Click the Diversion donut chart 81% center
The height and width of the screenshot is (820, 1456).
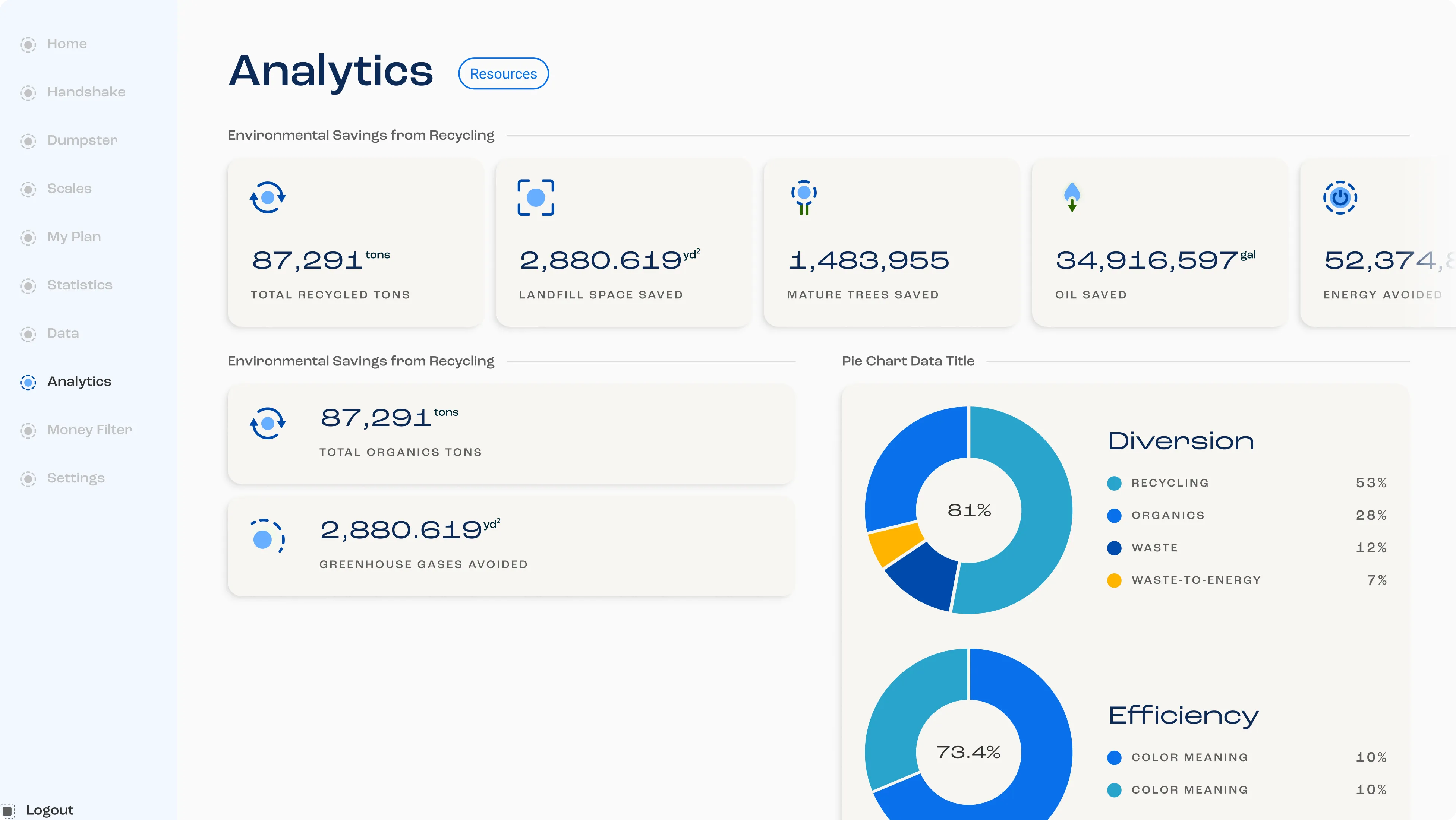(969, 510)
